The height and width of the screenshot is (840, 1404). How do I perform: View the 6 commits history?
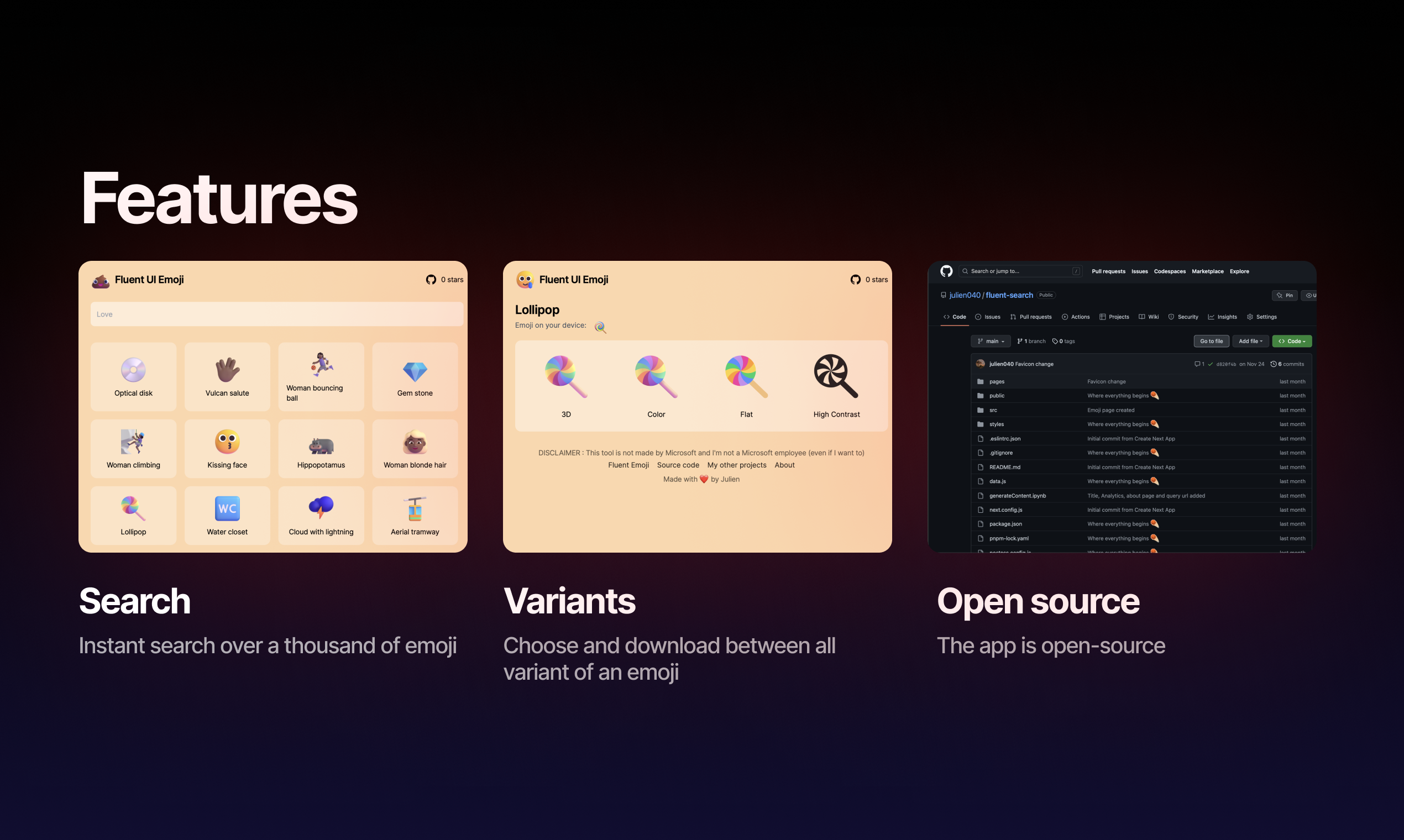coord(1287,364)
